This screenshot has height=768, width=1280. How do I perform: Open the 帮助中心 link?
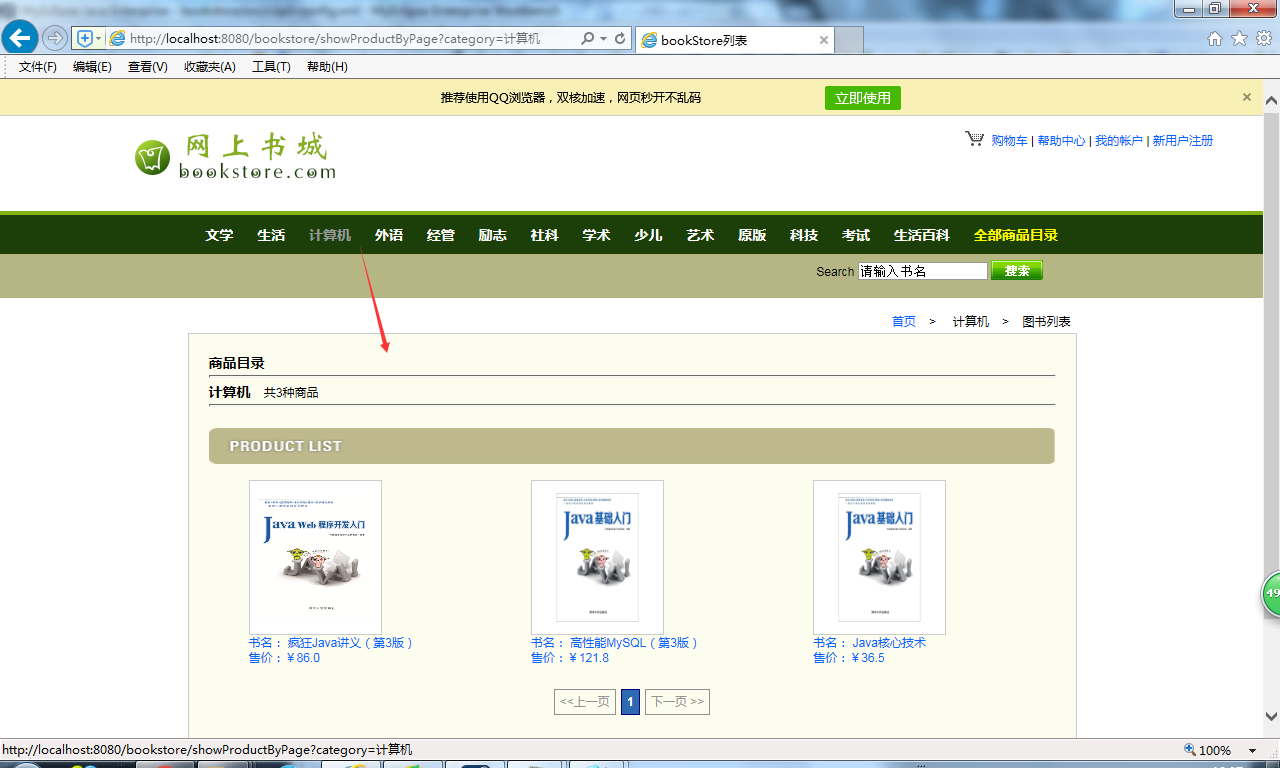point(1061,140)
